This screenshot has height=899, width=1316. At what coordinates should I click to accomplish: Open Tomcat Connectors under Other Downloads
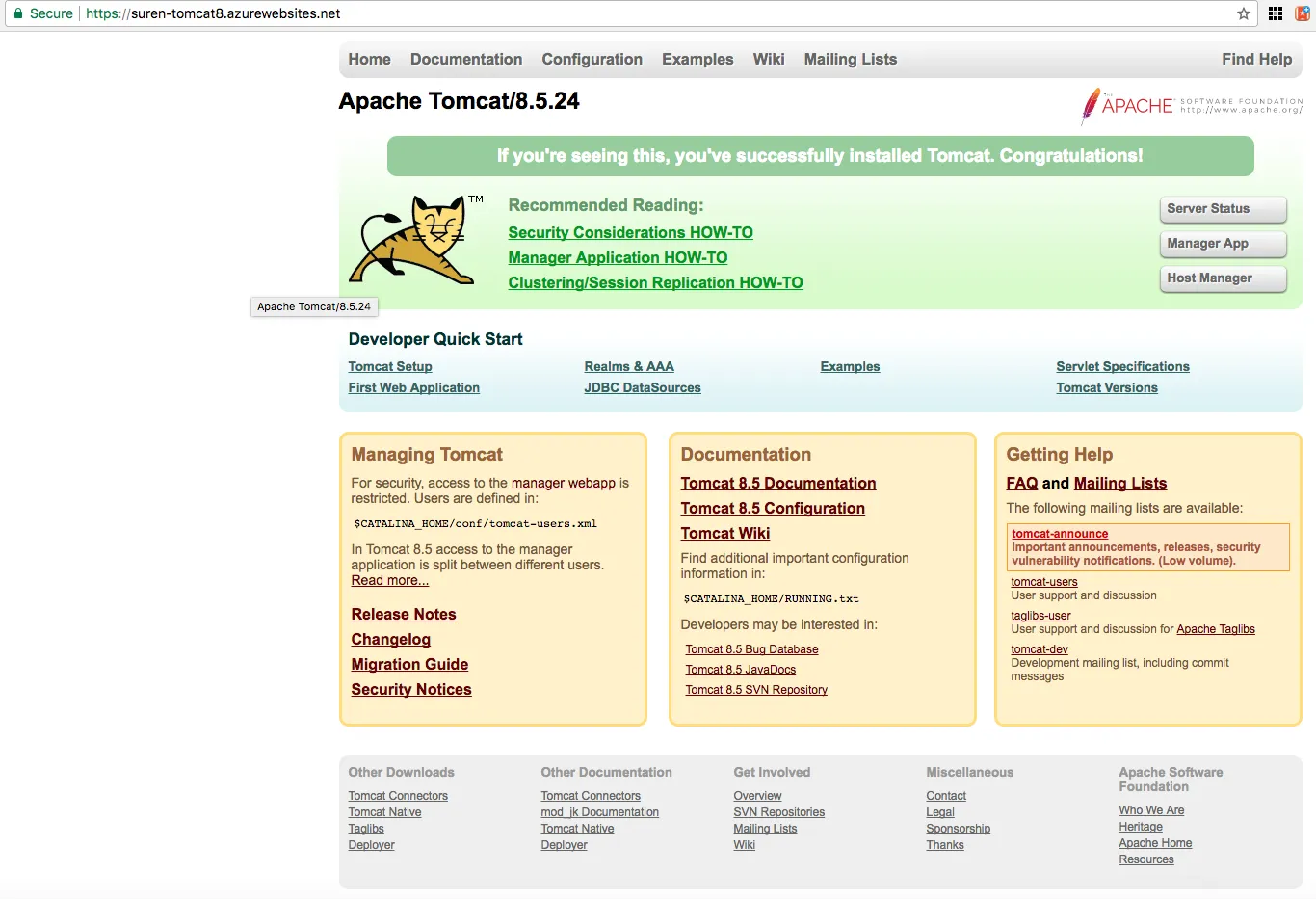tap(398, 796)
